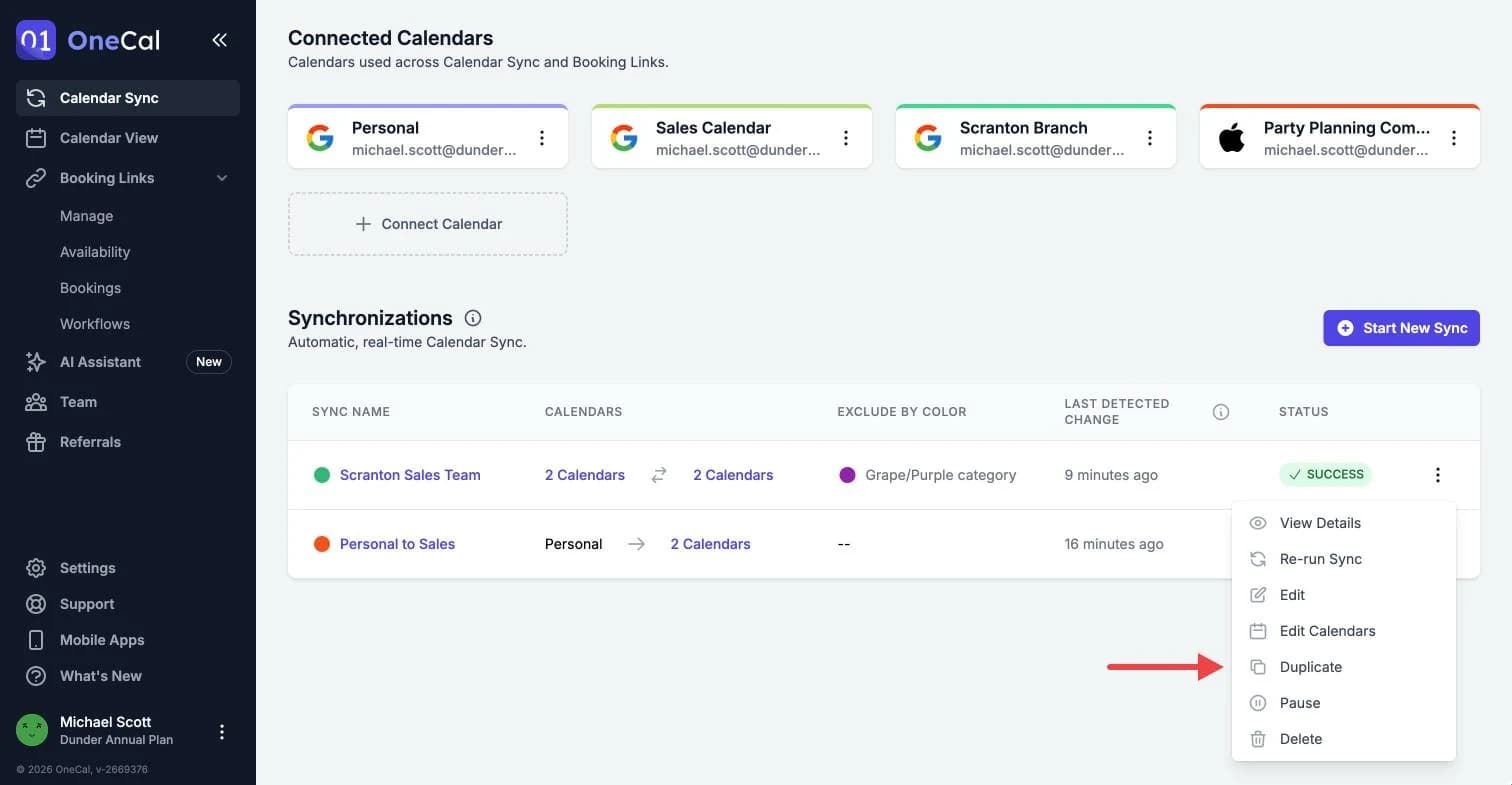The width and height of the screenshot is (1512, 785).
Task: Click the Google icon on Scranton Branch card
Action: [x=928, y=138]
